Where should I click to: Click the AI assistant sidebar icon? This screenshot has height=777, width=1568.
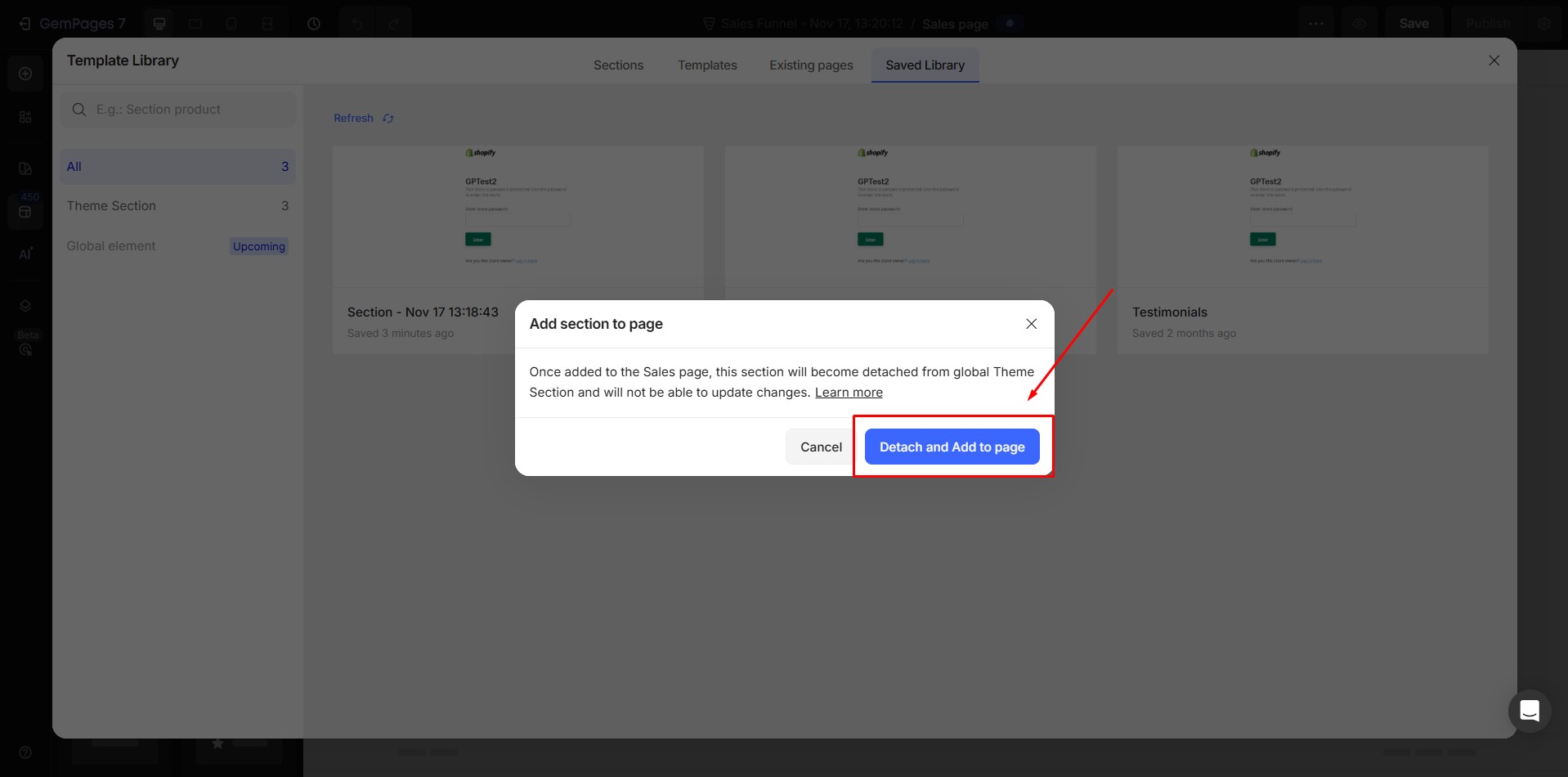[25, 254]
